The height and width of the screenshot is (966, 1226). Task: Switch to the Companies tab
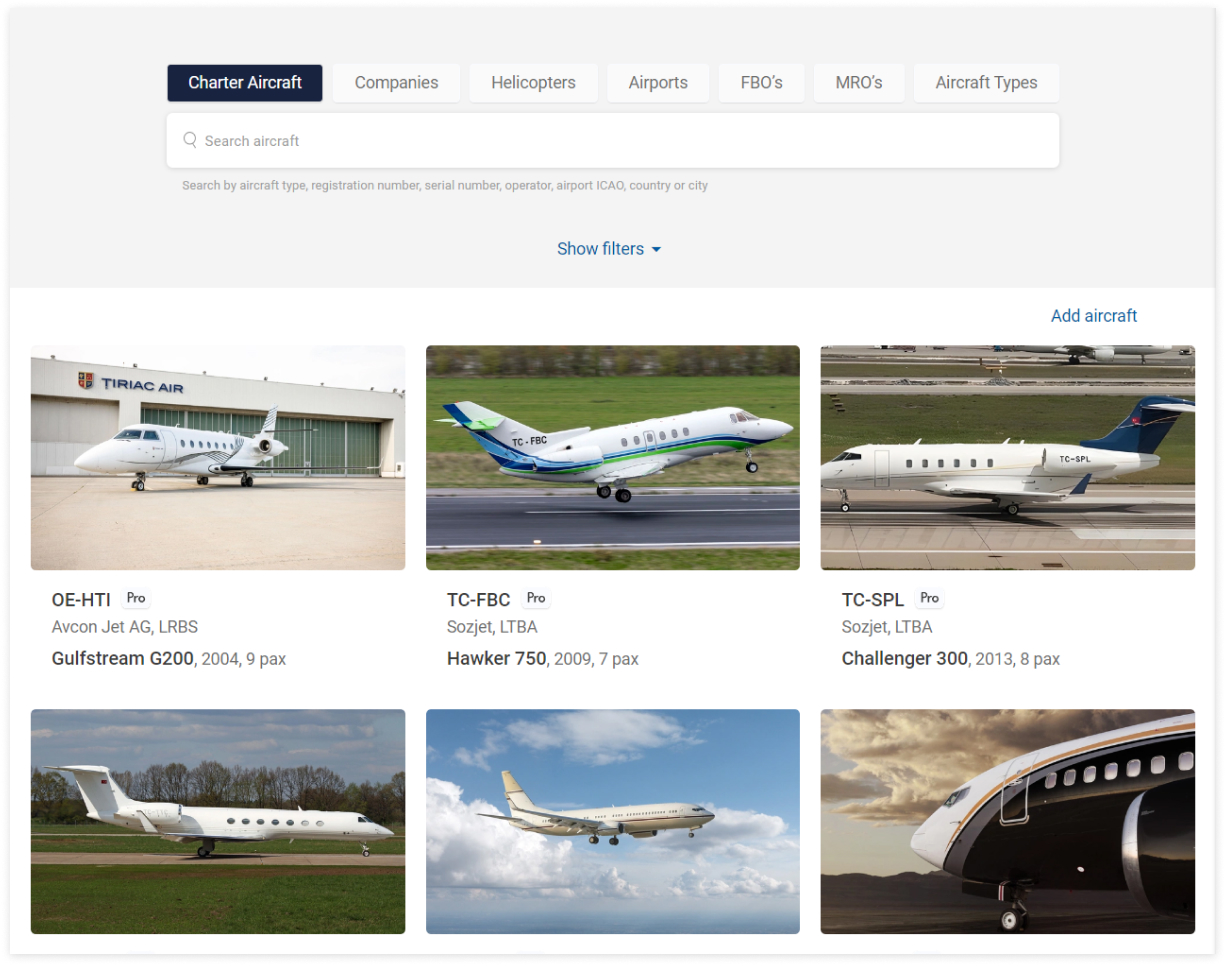click(x=396, y=83)
